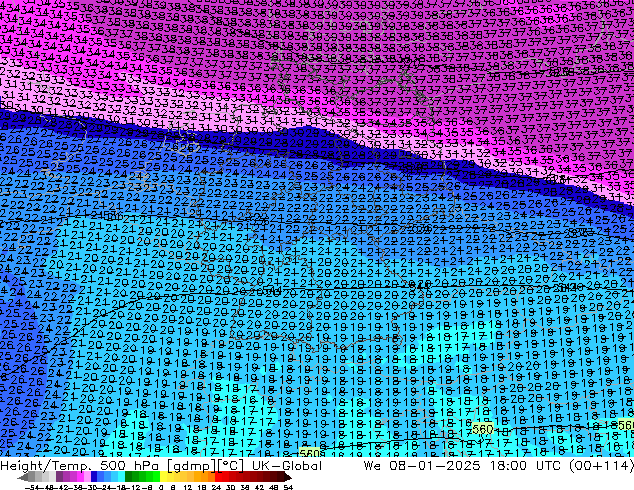The height and width of the screenshot is (490, 634).
Task: Click the date "We 08-01-2025"
Action: click(422, 466)
